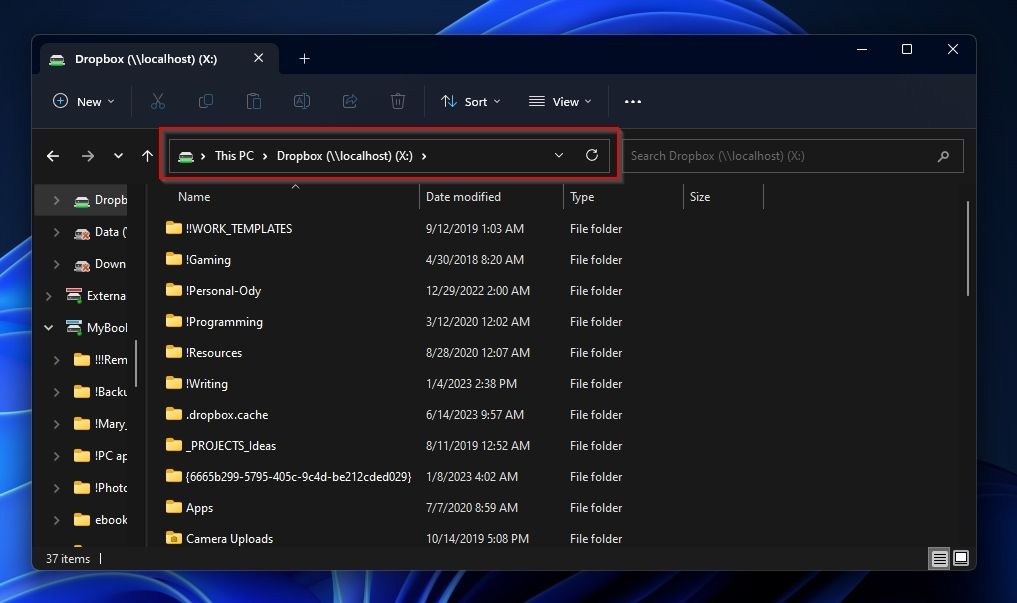Open the New item menu

(82, 101)
